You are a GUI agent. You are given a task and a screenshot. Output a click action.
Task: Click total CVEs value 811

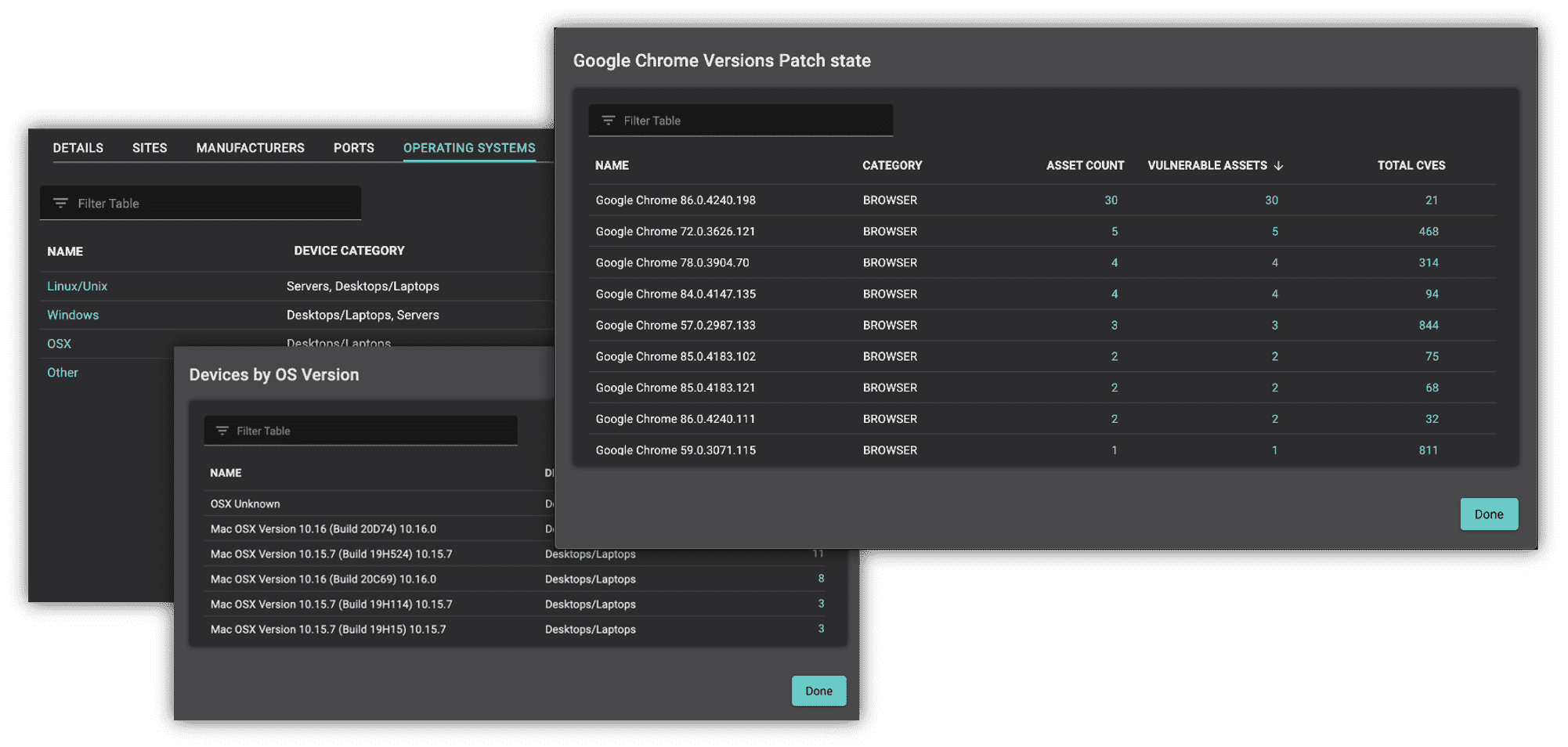1429,450
